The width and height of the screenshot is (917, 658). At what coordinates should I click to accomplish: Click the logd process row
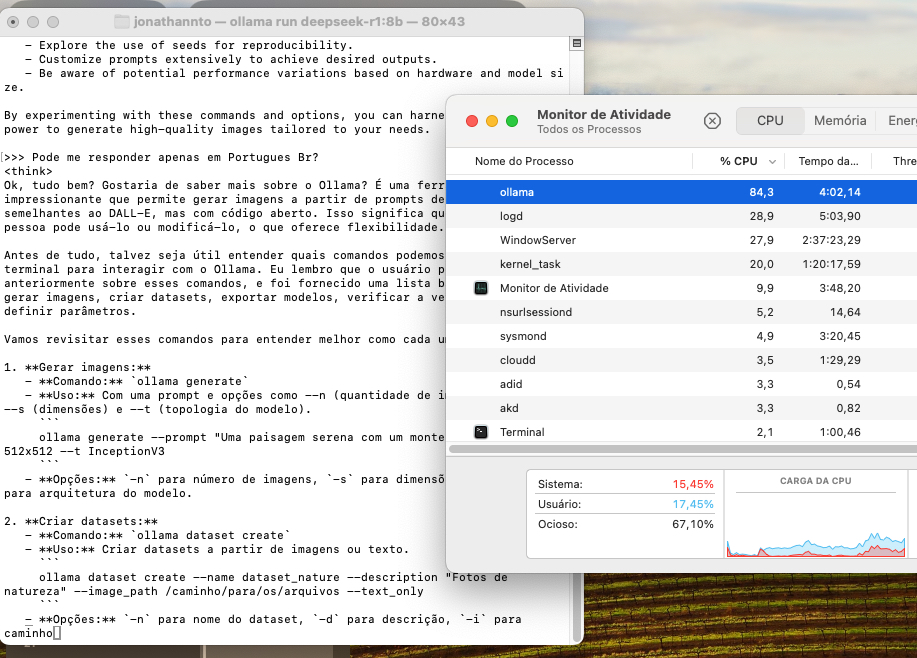tap(680, 216)
